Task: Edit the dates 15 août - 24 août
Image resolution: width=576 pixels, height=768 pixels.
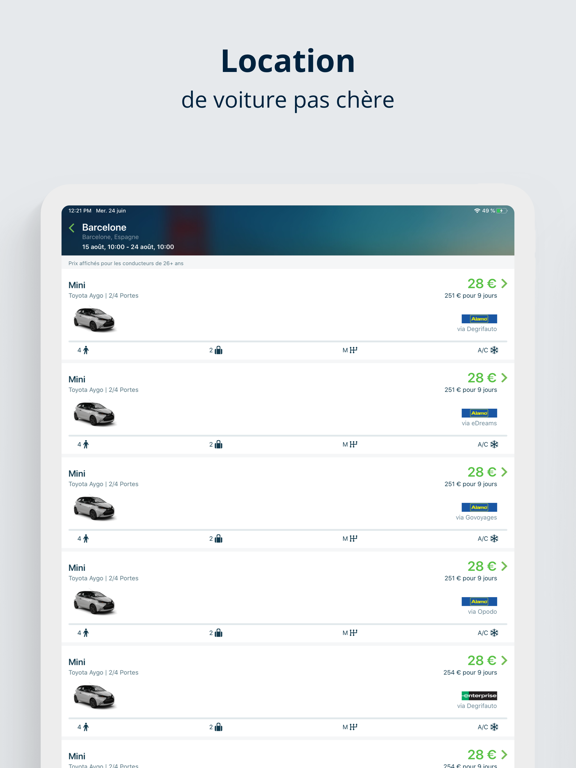Action: coord(128,247)
